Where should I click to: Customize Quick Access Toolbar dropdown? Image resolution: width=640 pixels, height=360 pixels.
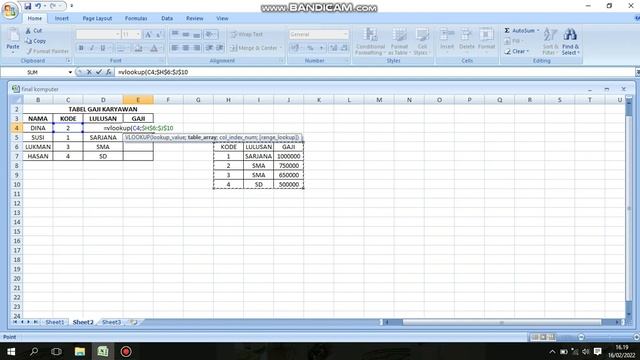pyautogui.click(x=72, y=6)
